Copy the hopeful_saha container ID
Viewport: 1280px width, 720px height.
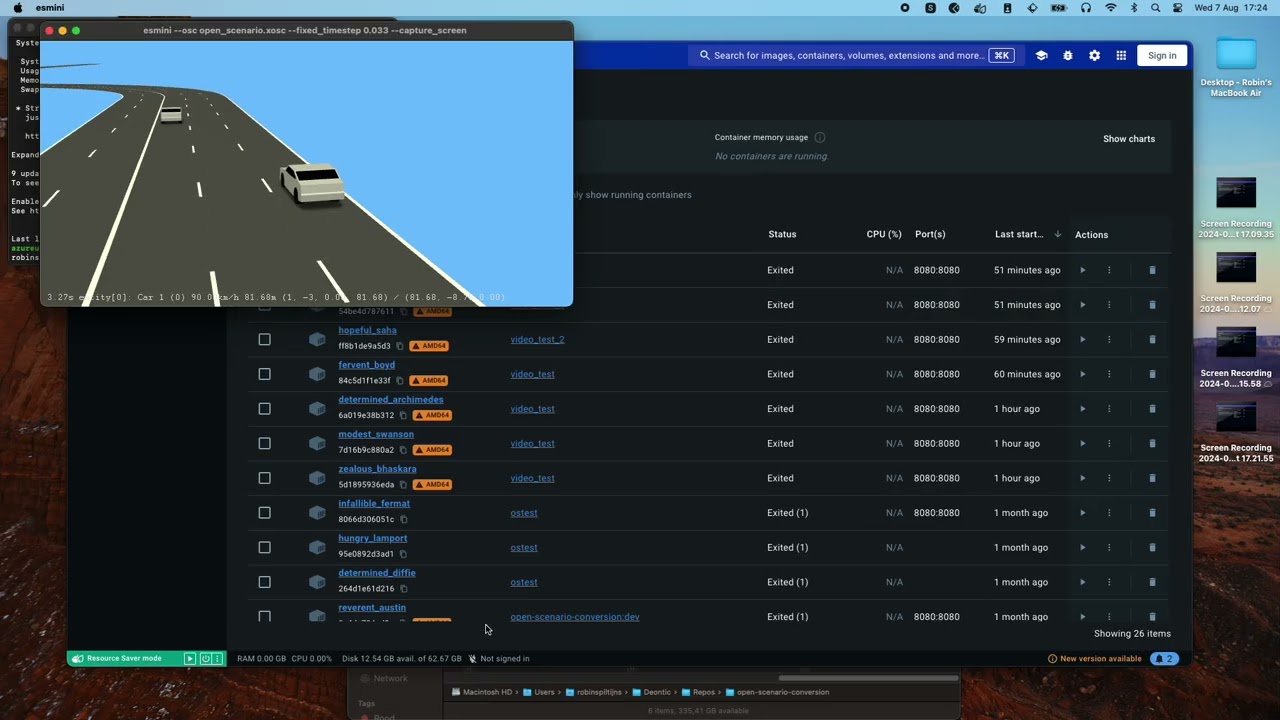point(400,346)
